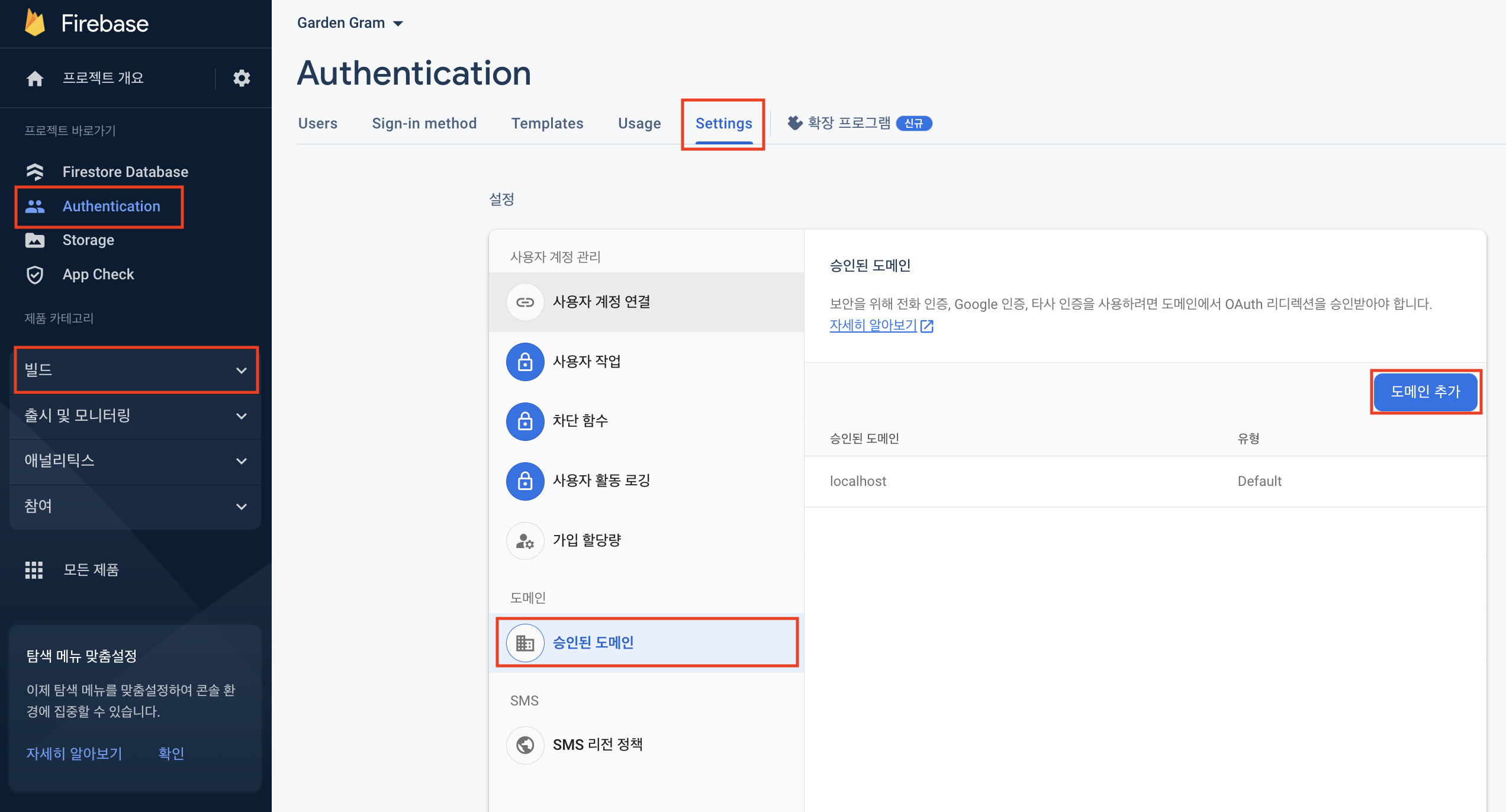Screen dimensions: 1506x812
Task: Click the project settings gear icon
Action: click(x=242, y=78)
